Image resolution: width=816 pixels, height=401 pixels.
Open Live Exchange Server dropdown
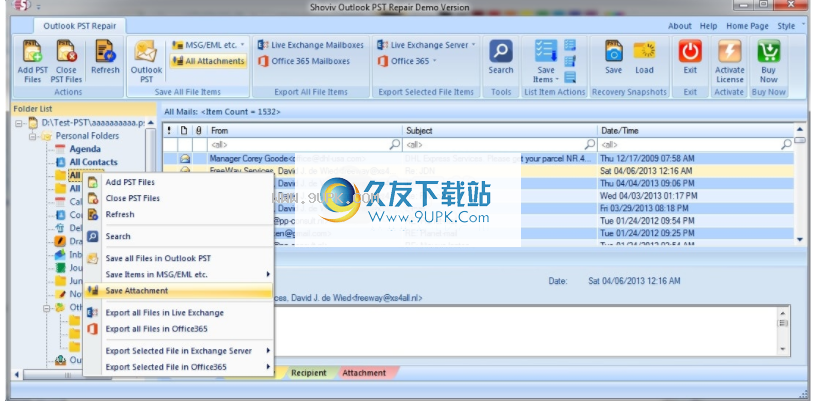(426, 45)
